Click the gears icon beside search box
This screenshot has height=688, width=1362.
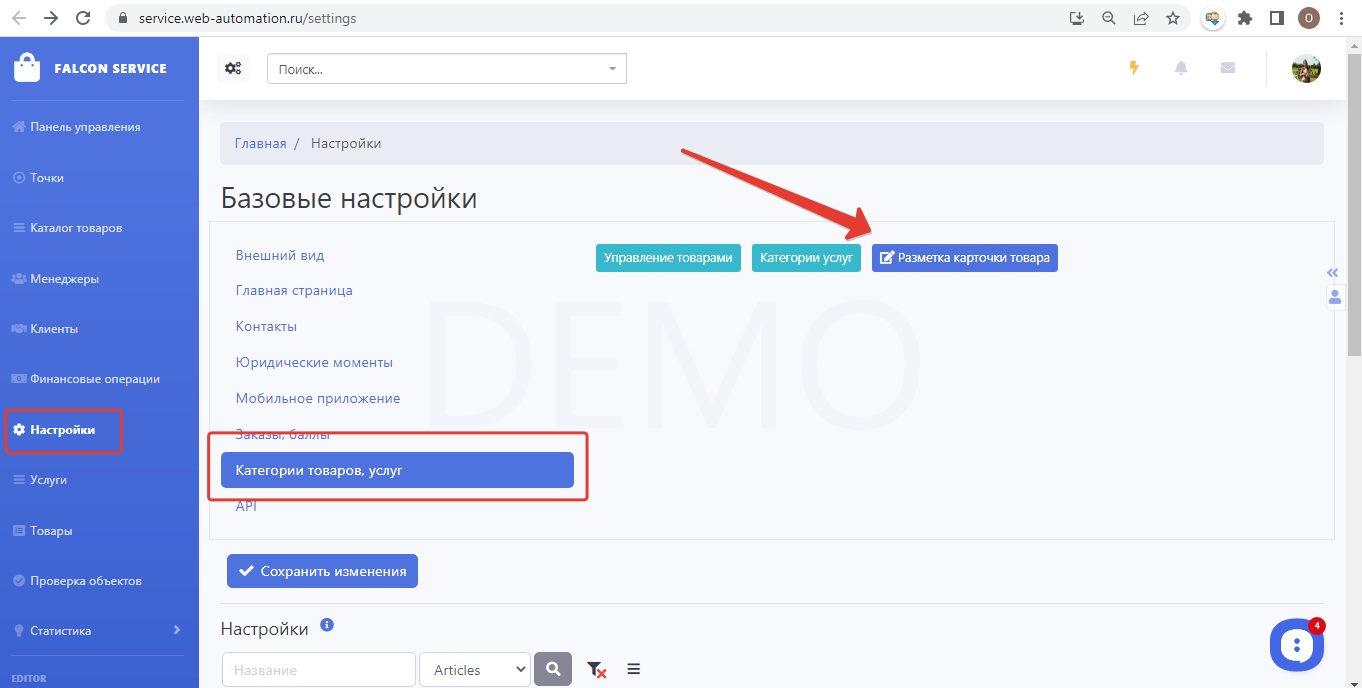[x=233, y=68]
